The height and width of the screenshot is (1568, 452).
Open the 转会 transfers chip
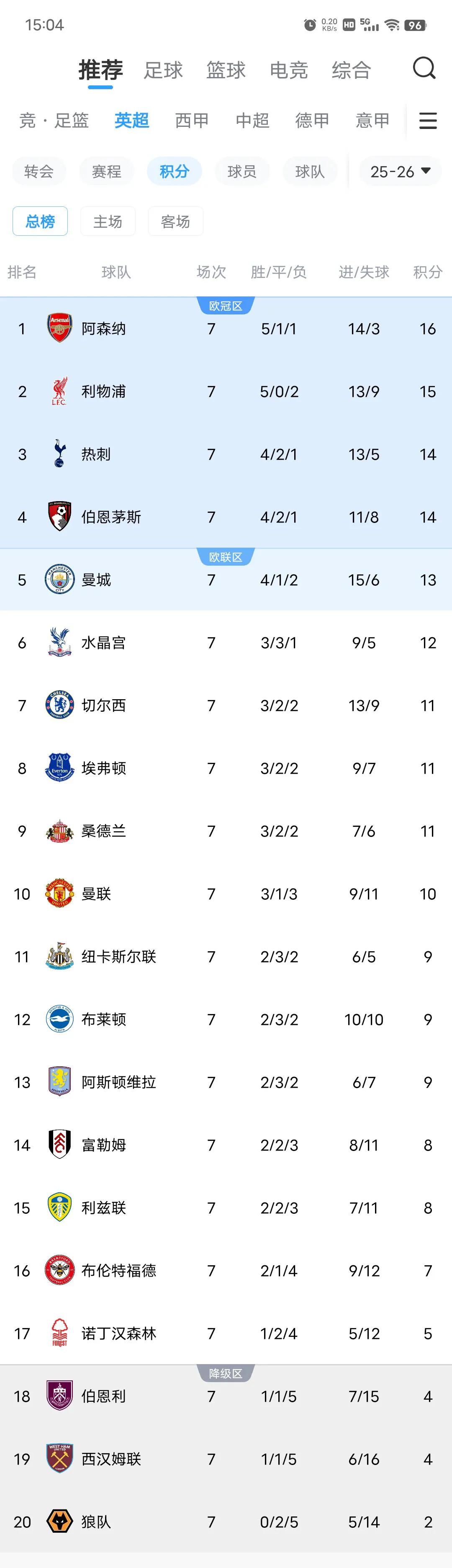[x=39, y=172]
